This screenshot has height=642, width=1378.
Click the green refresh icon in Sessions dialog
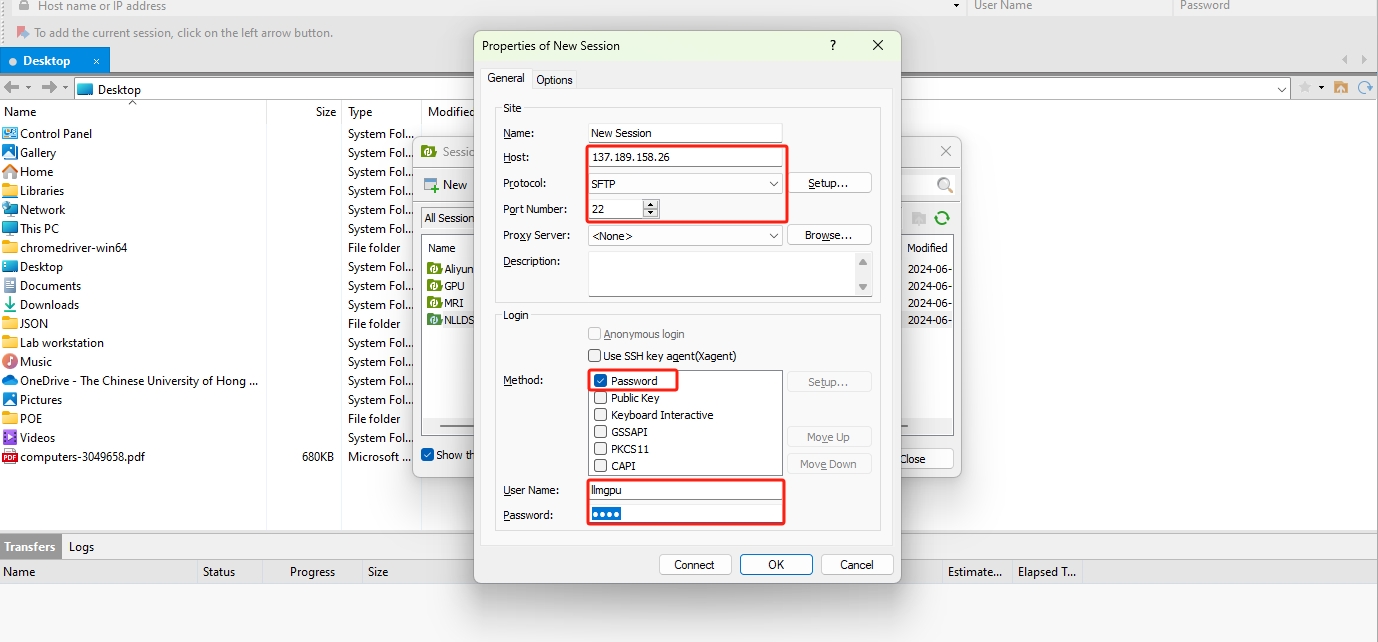[941, 218]
